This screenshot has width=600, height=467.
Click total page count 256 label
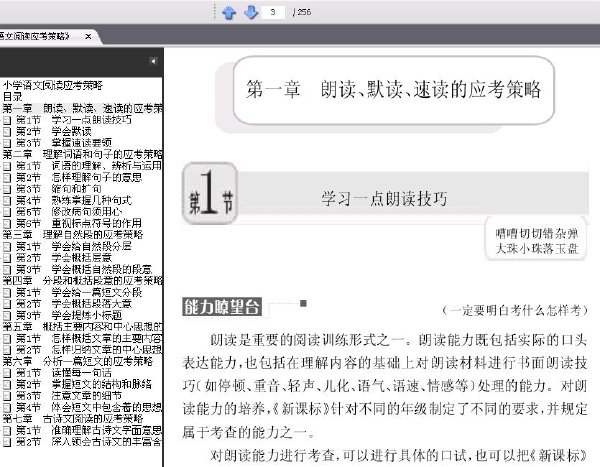(x=304, y=12)
